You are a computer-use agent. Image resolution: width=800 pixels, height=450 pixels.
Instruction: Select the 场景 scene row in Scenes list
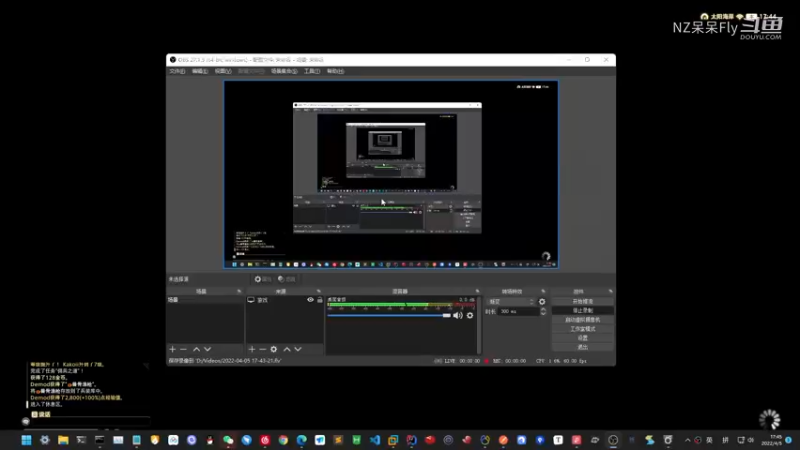tap(205, 300)
